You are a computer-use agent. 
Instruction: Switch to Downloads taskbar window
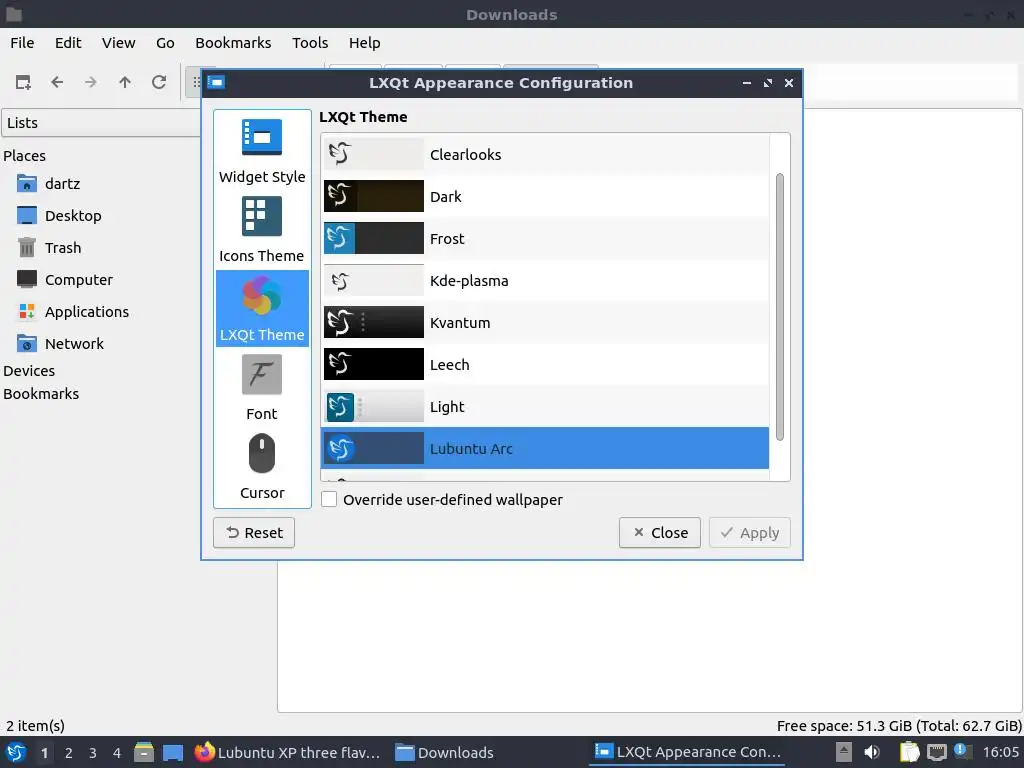coord(445,752)
